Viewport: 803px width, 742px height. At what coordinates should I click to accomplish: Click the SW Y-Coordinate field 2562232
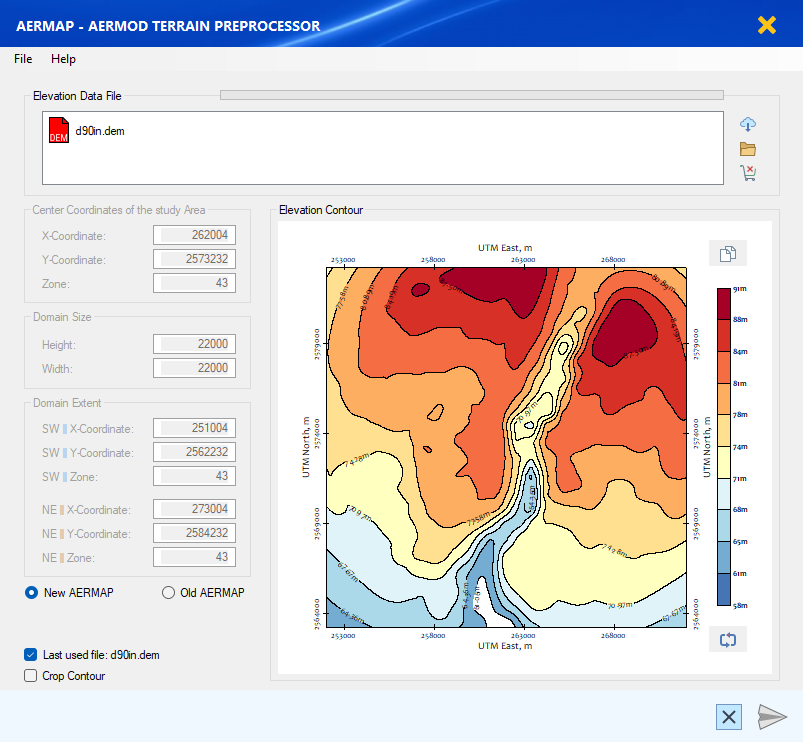click(x=194, y=452)
